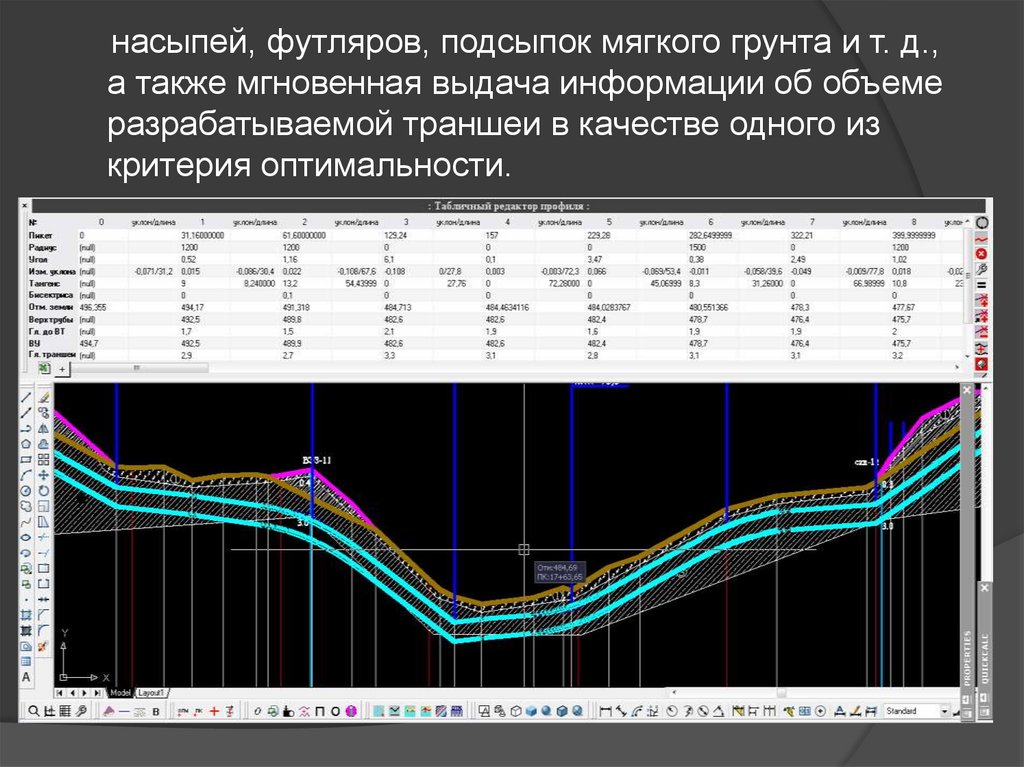Click the 1500 radius cell
Image resolution: width=1024 pixels, height=767 pixels.
[697, 248]
